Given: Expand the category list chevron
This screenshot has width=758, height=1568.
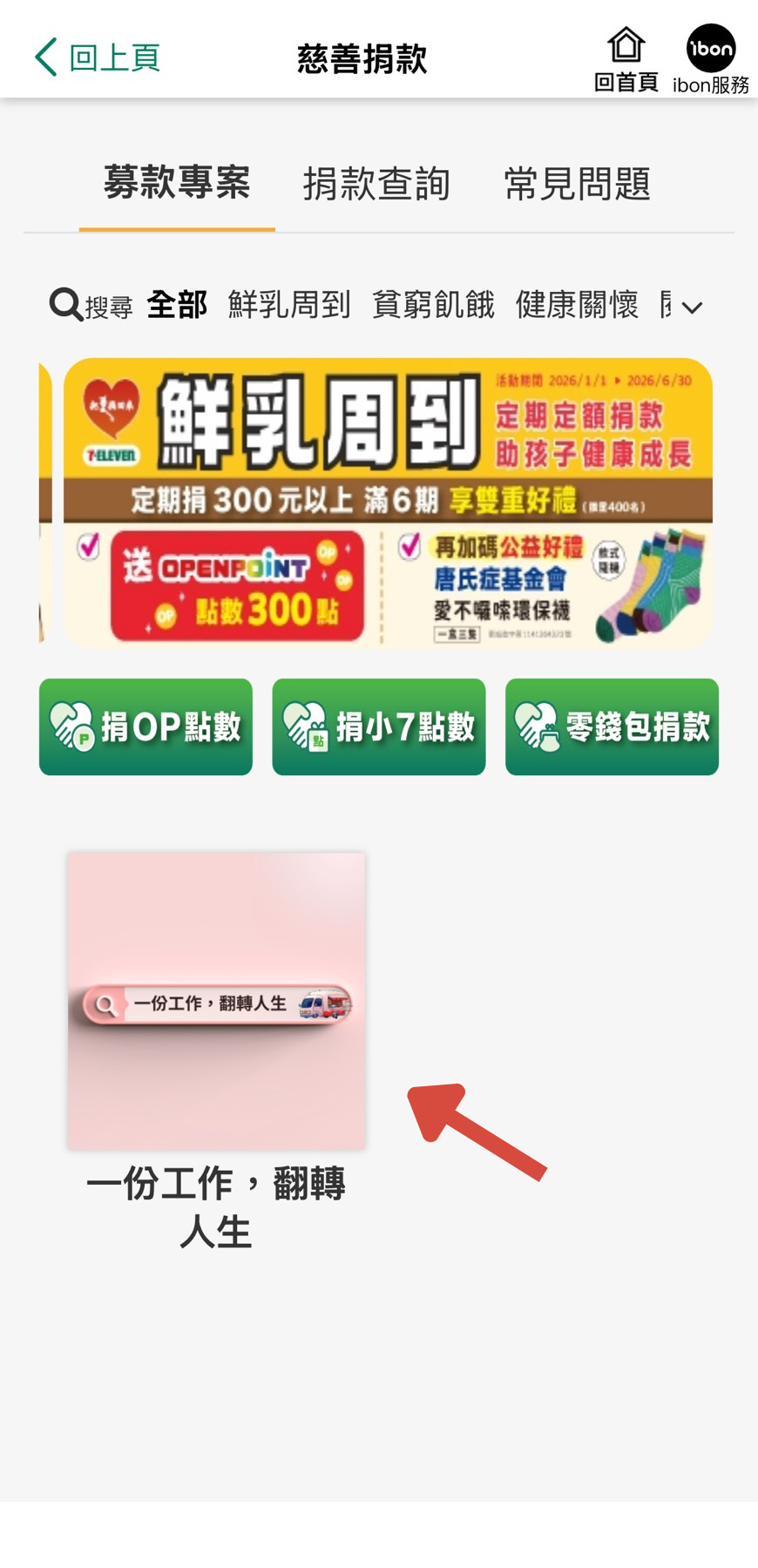Looking at the screenshot, I should [x=692, y=308].
